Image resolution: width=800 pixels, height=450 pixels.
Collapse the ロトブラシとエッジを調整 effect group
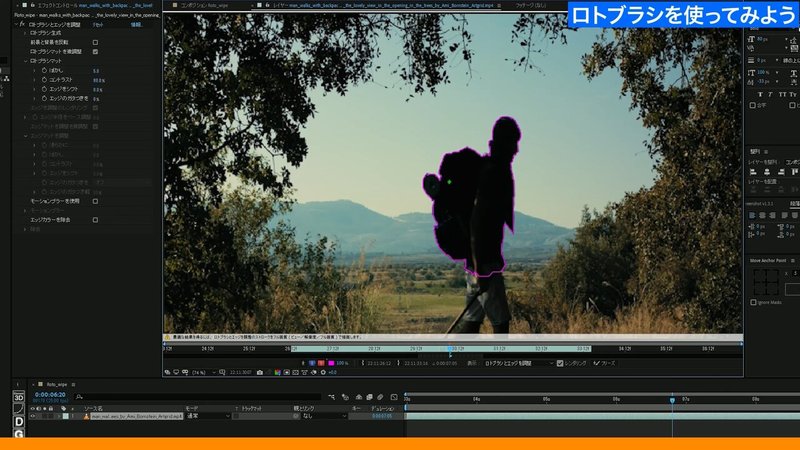click(x=16, y=24)
